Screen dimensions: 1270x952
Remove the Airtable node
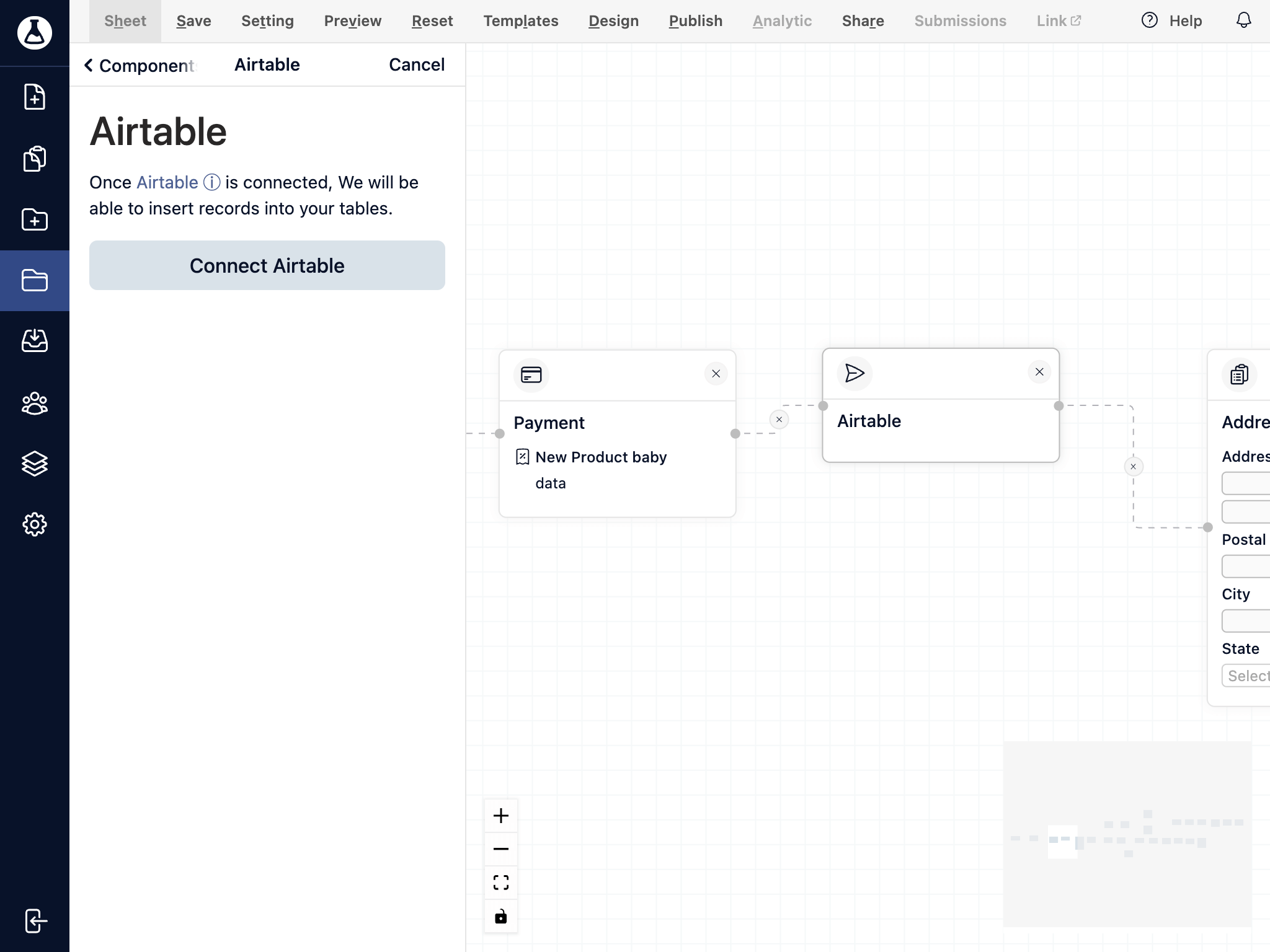1039,372
